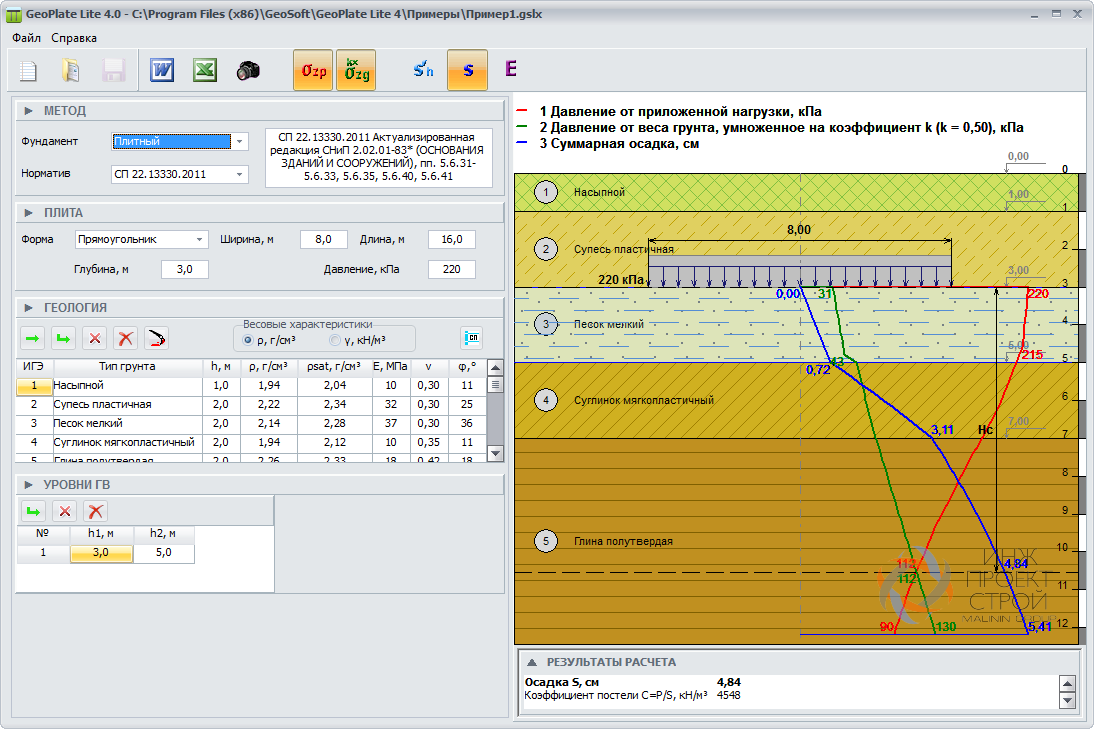Click the E value 32 for Супесь пластичная

[x=391, y=405]
